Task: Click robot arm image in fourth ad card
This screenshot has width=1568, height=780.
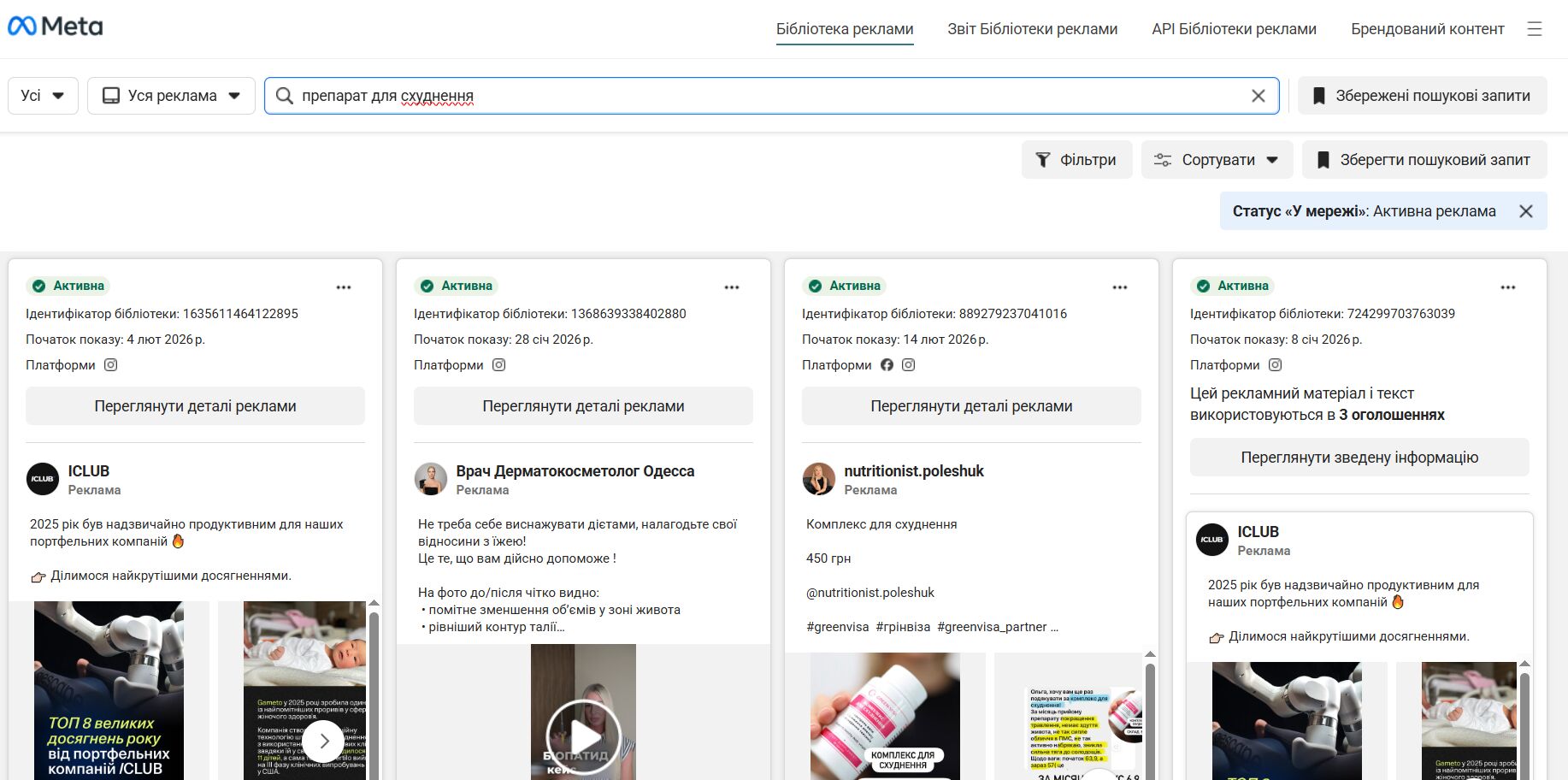Action: point(1287,721)
